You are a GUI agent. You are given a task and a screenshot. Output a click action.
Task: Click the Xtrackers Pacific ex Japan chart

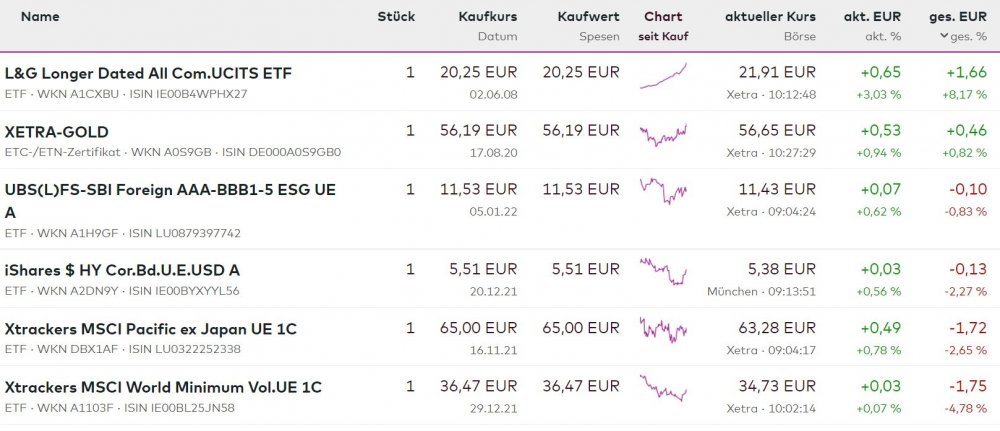tap(663, 329)
